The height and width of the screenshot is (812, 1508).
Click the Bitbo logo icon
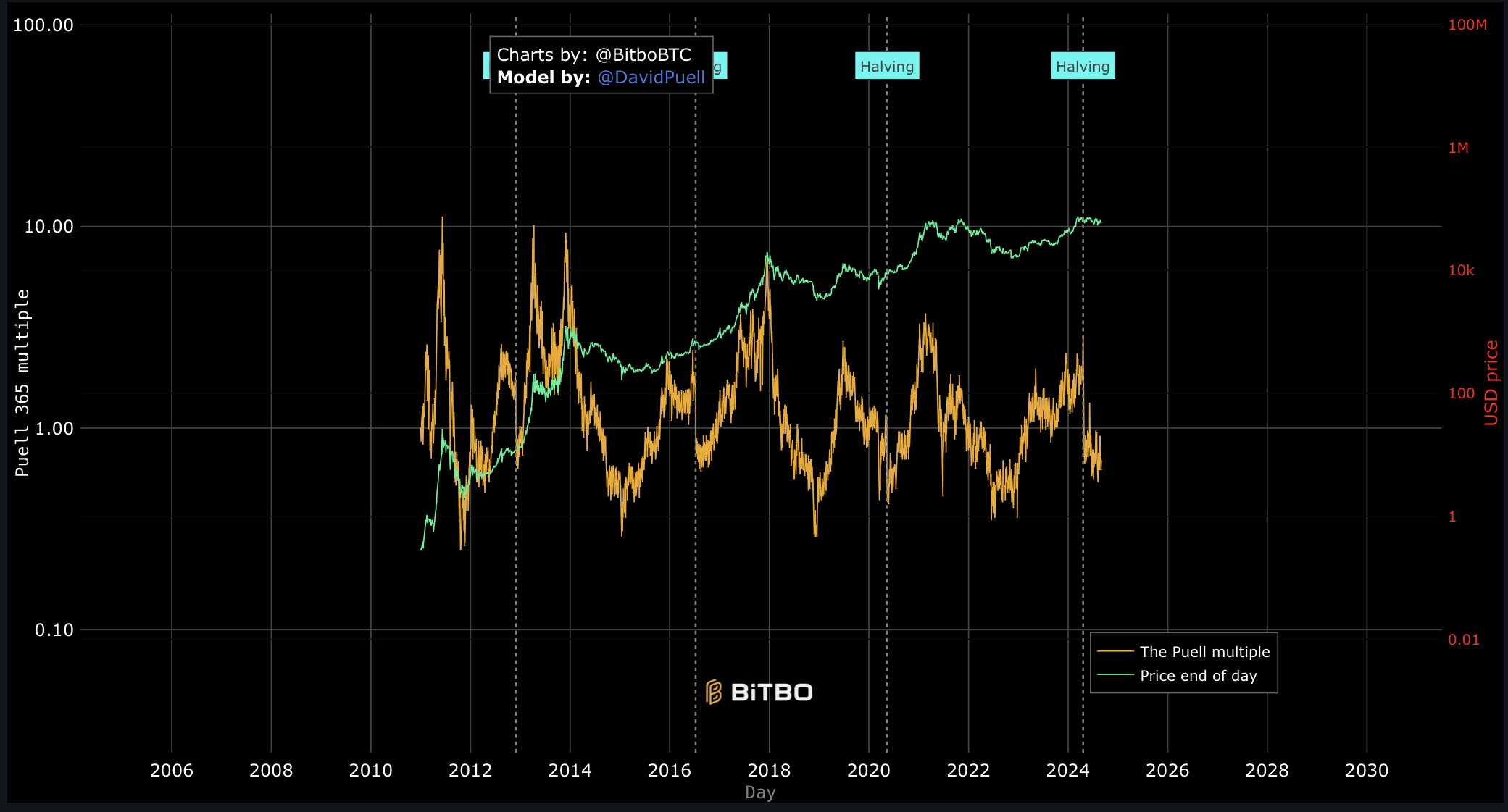coord(714,692)
